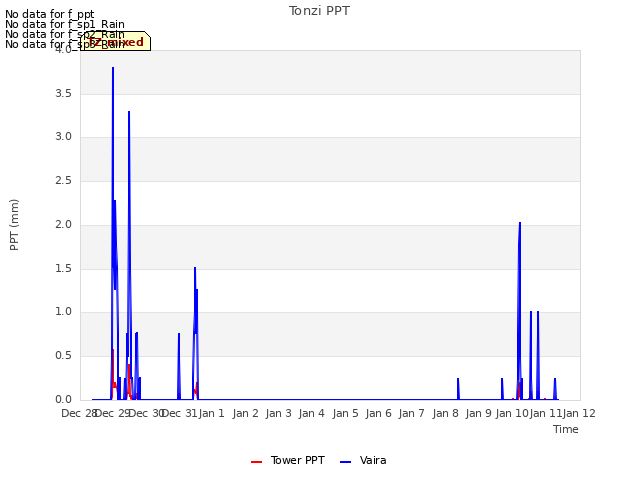Click the TZ_mixed annotation box

coord(116,41)
